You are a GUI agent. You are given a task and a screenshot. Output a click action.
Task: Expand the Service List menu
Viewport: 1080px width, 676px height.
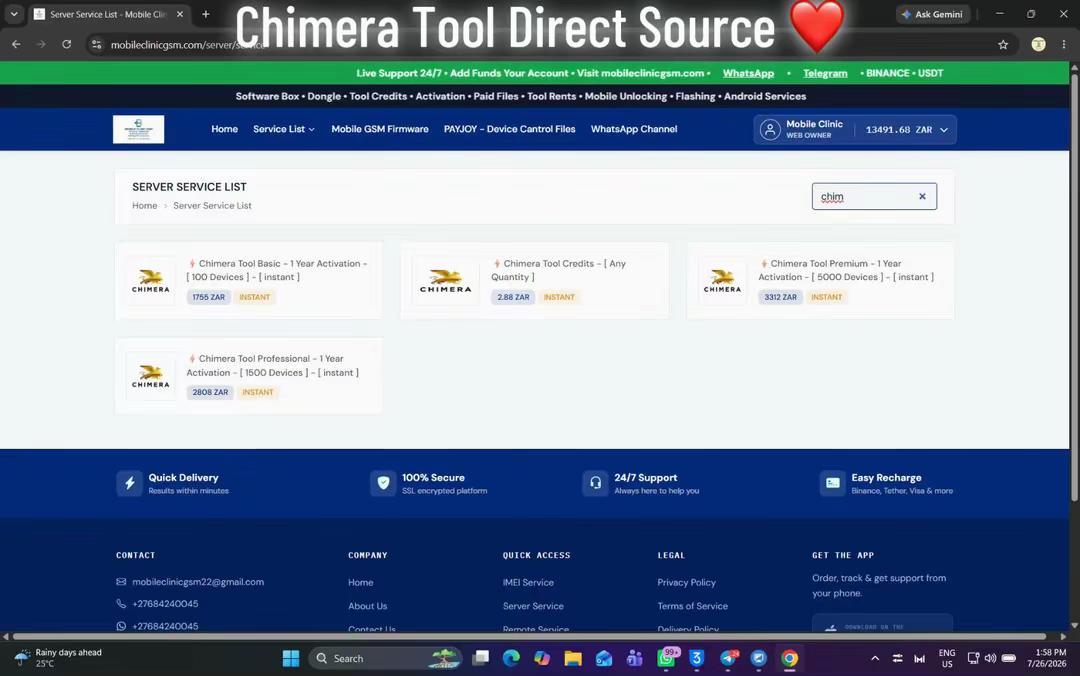(x=284, y=129)
